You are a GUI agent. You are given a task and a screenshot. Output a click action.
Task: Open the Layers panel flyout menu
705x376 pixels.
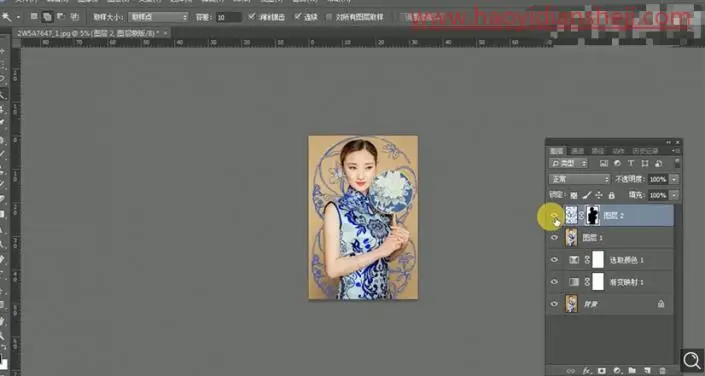676,151
